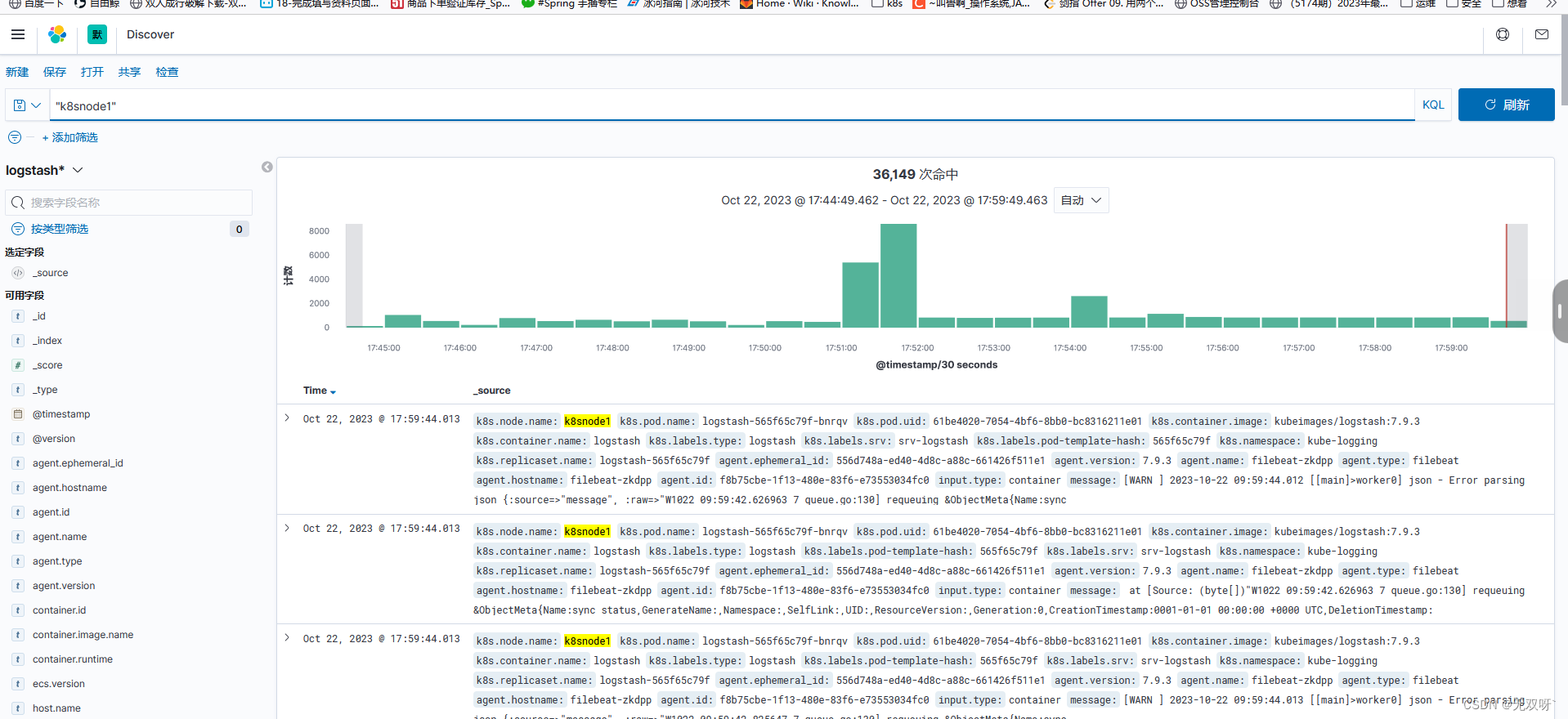
Task: Click @timestamp date type icon
Action: click(18, 414)
